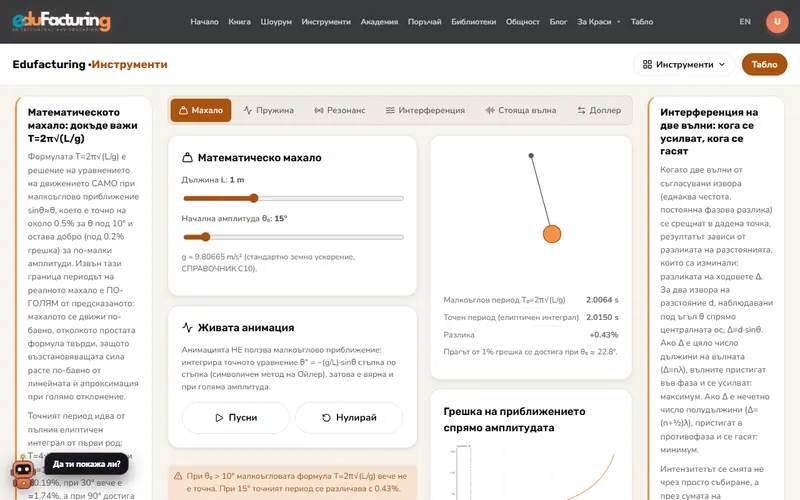
Task: Click the orange Табло button
Action: pyautogui.click(x=764, y=64)
